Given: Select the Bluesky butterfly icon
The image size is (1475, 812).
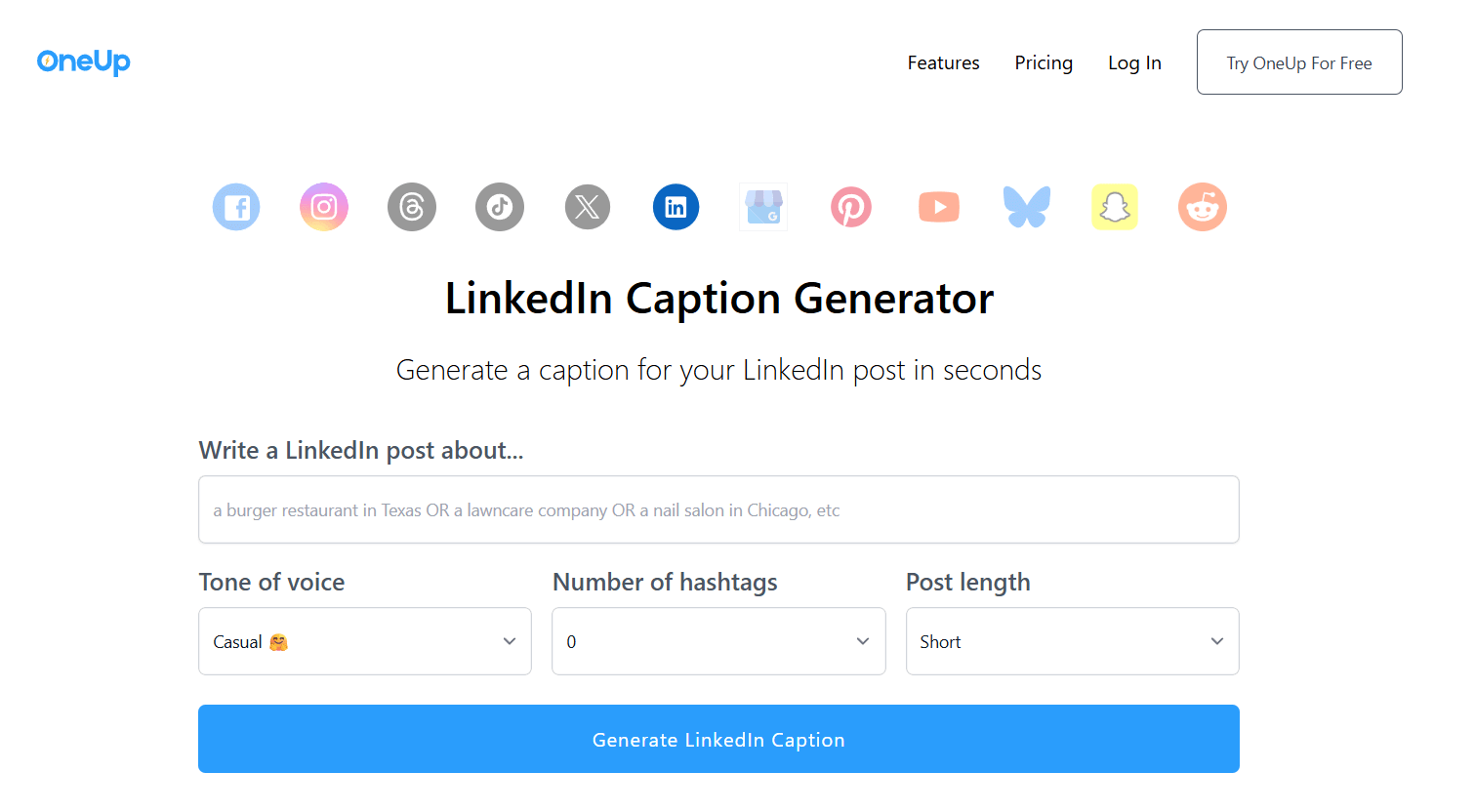Looking at the screenshot, I should (x=1026, y=206).
